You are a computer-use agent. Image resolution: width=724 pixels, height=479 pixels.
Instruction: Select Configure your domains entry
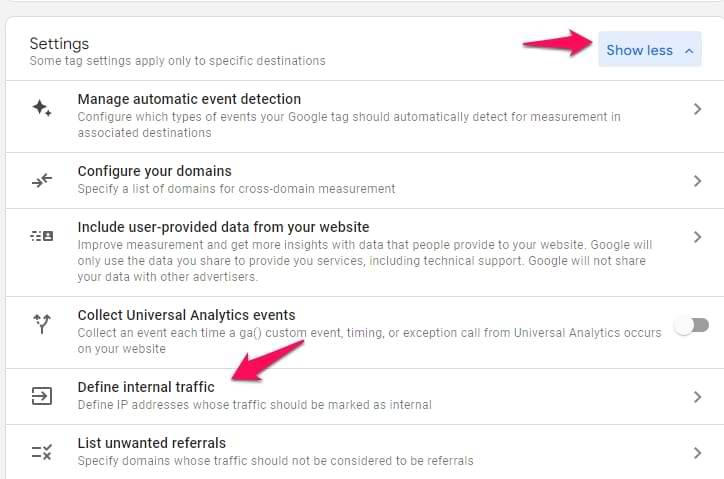pyautogui.click(x=154, y=171)
